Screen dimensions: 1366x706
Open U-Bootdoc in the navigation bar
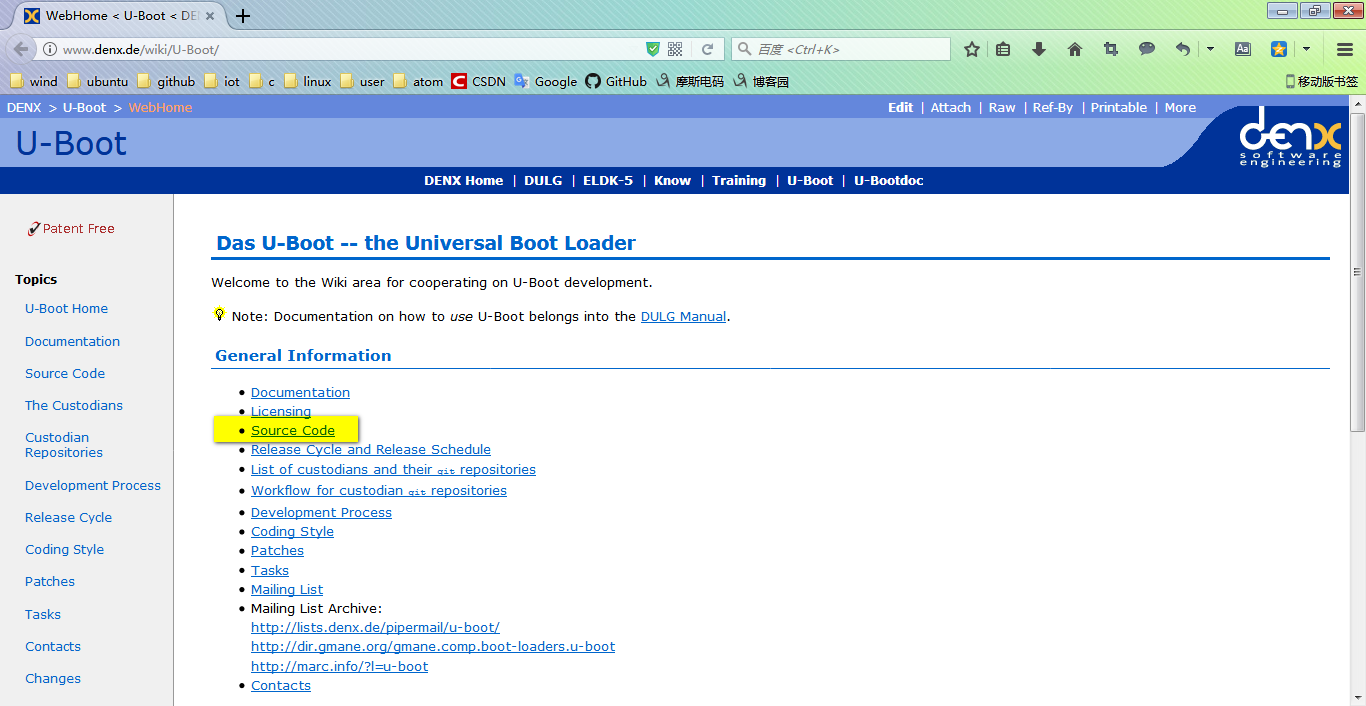tap(889, 180)
